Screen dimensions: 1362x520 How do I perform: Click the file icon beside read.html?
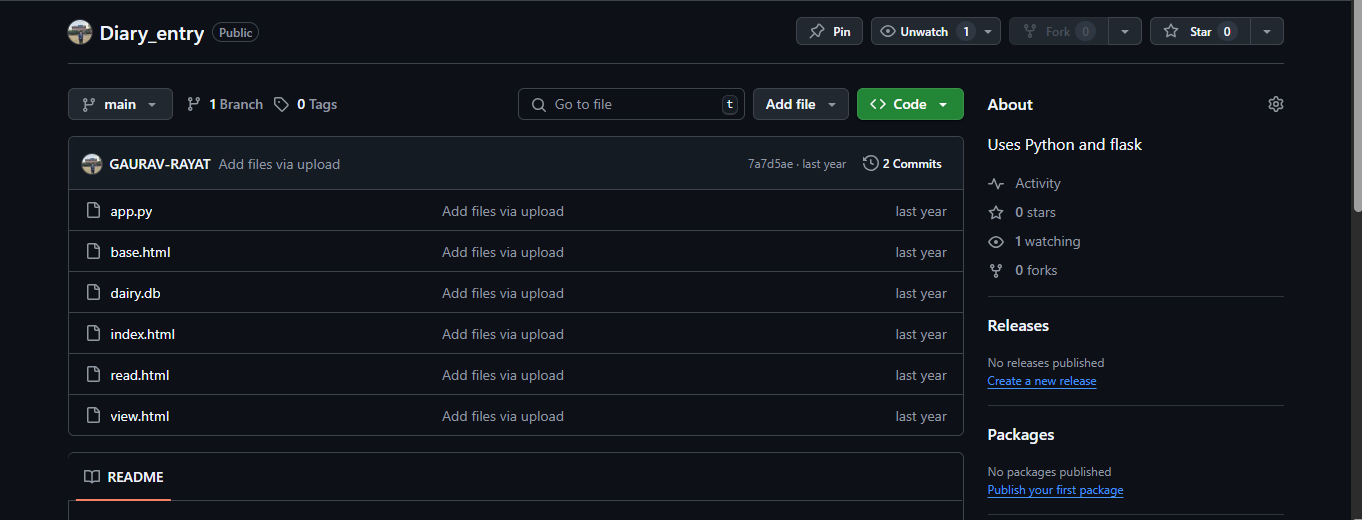[93, 375]
